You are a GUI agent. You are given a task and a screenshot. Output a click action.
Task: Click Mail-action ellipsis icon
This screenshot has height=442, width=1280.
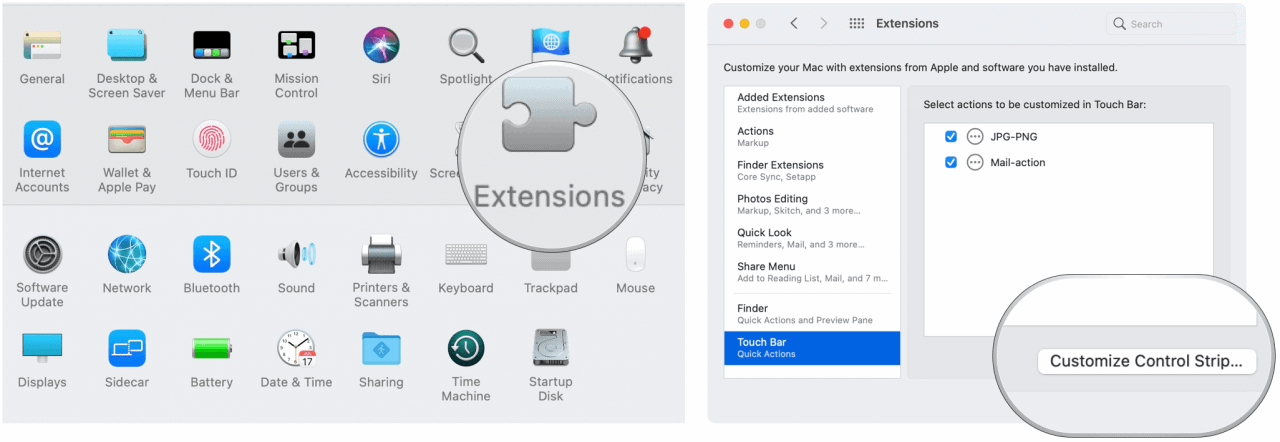point(976,162)
